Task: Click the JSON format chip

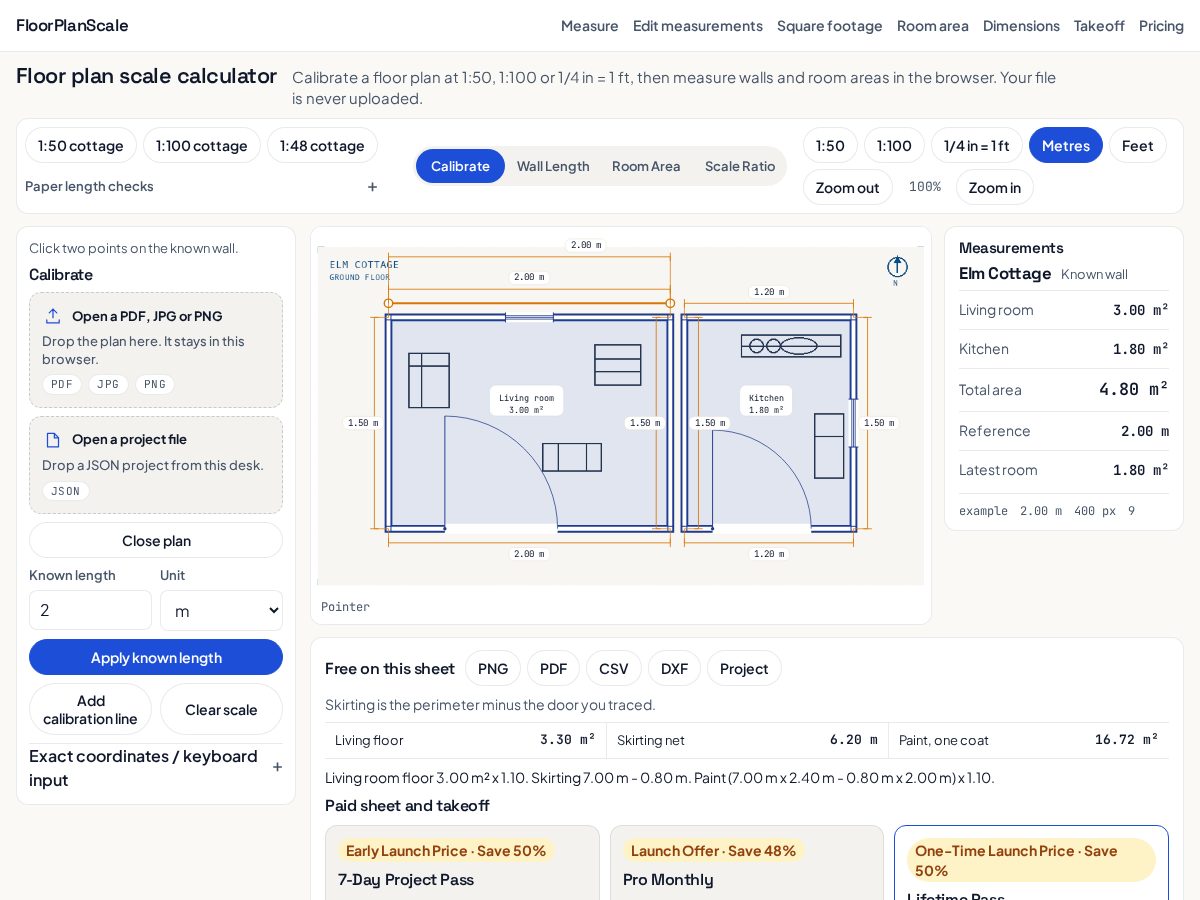Action: pos(66,491)
